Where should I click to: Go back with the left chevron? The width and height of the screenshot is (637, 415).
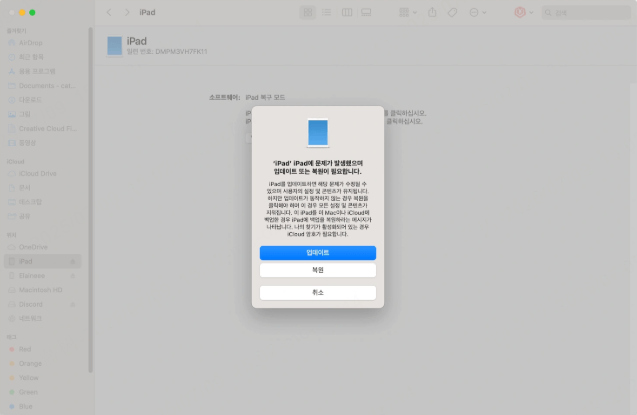coord(109,13)
